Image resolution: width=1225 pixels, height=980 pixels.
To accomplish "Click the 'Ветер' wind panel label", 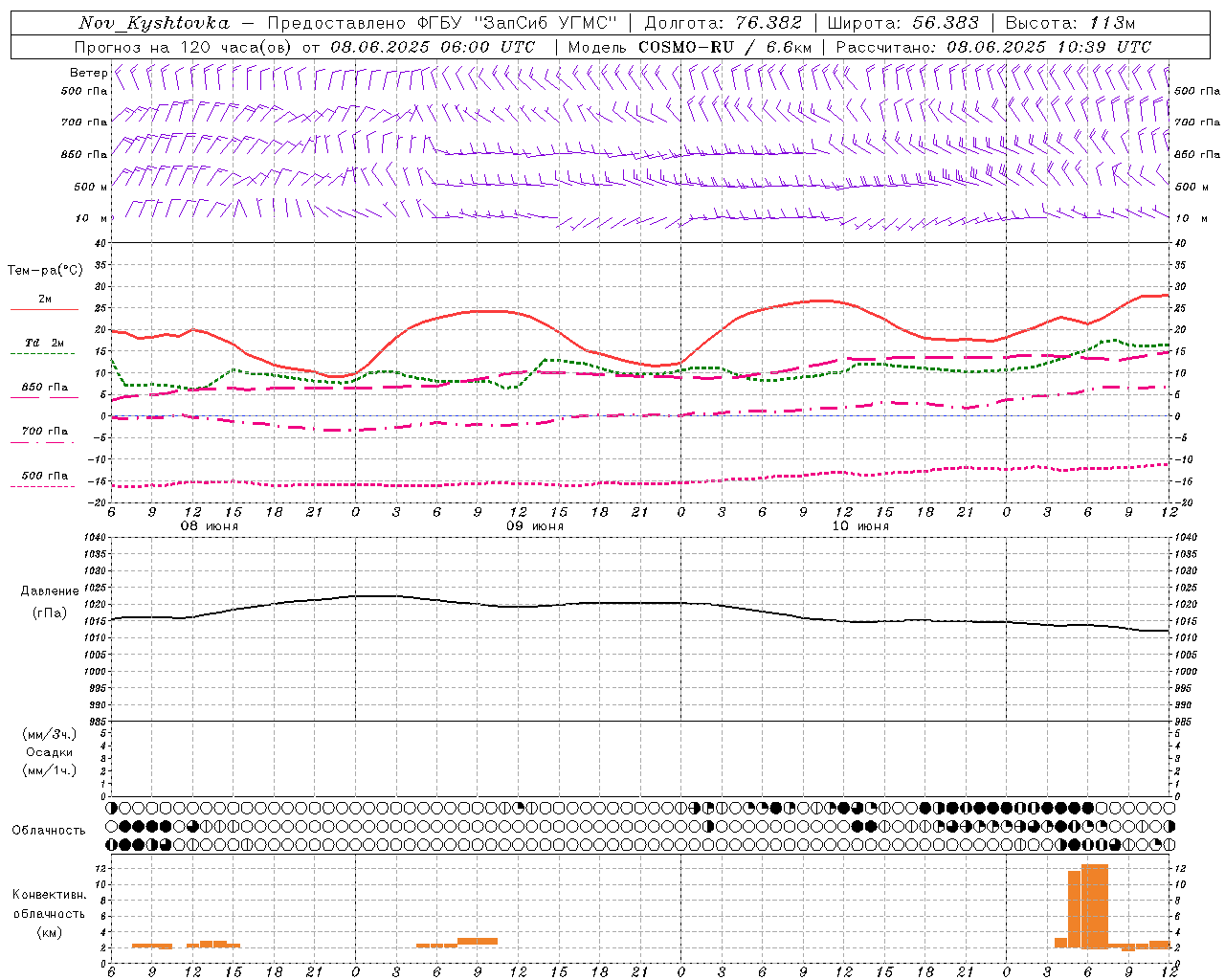I will pyautogui.click(x=88, y=73).
